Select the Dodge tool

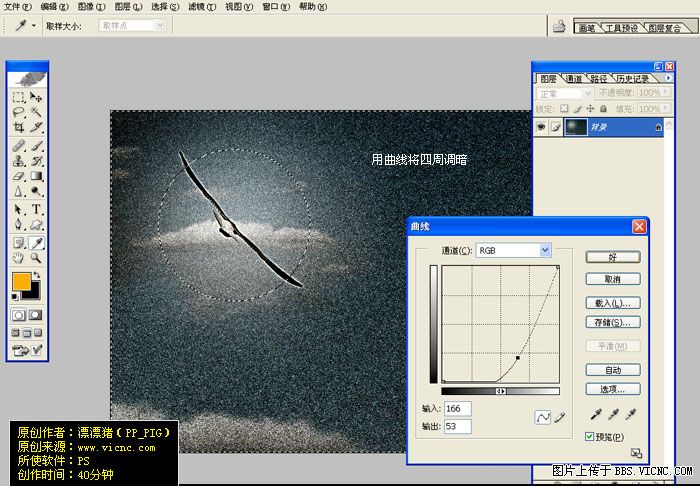[36, 191]
